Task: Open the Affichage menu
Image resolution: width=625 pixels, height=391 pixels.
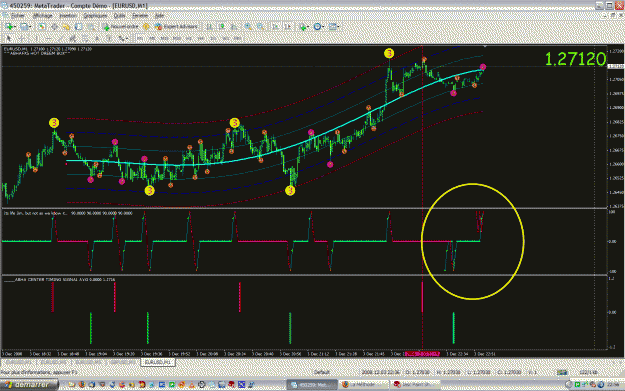Action: (x=42, y=16)
